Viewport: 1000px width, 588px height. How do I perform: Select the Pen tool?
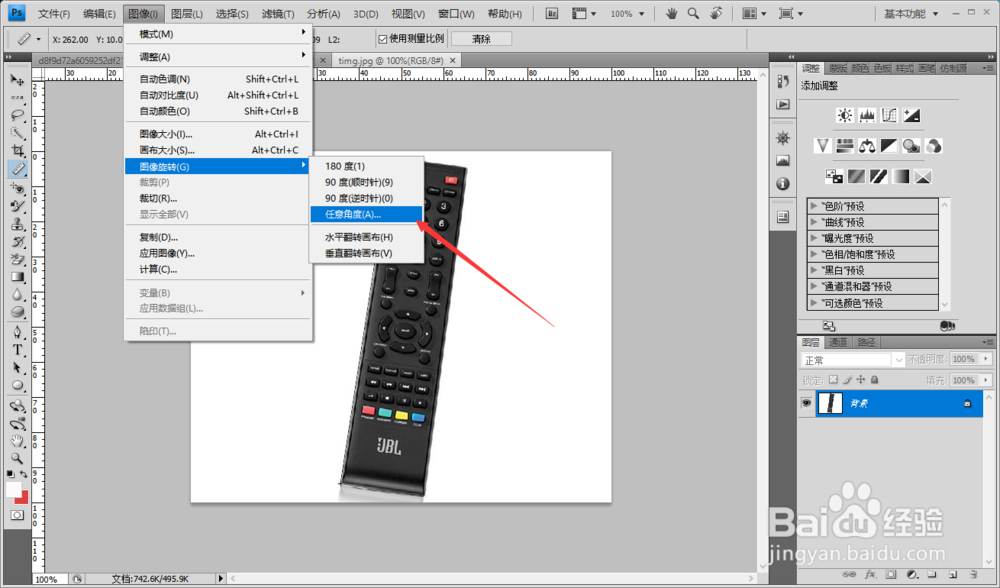tap(17, 332)
